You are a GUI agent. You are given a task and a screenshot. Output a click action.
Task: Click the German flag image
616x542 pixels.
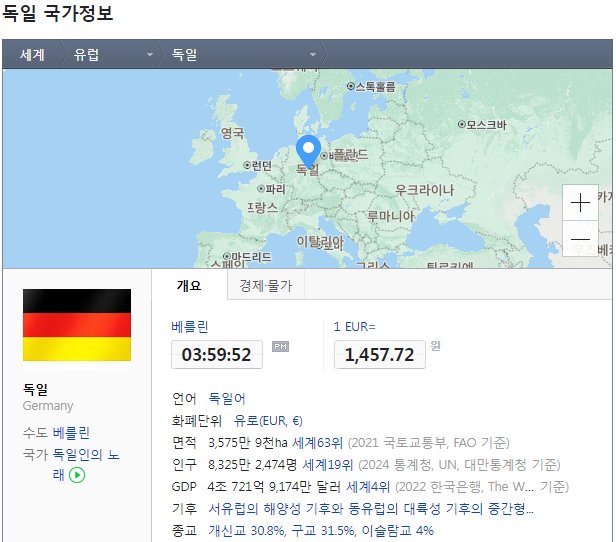click(x=77, y=325)
